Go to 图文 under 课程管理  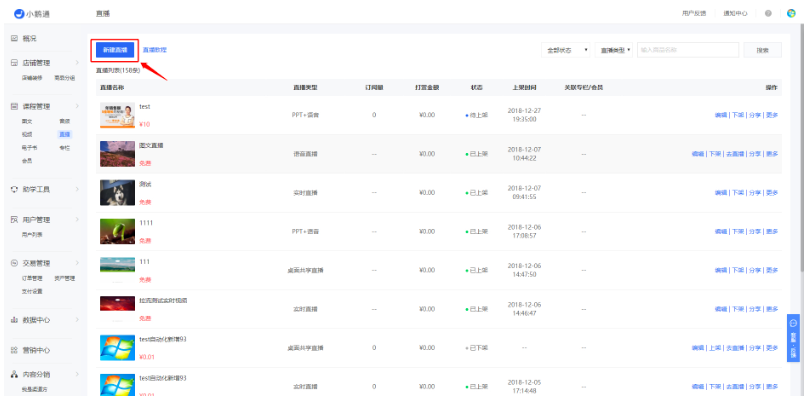click(x=27, y=121)
